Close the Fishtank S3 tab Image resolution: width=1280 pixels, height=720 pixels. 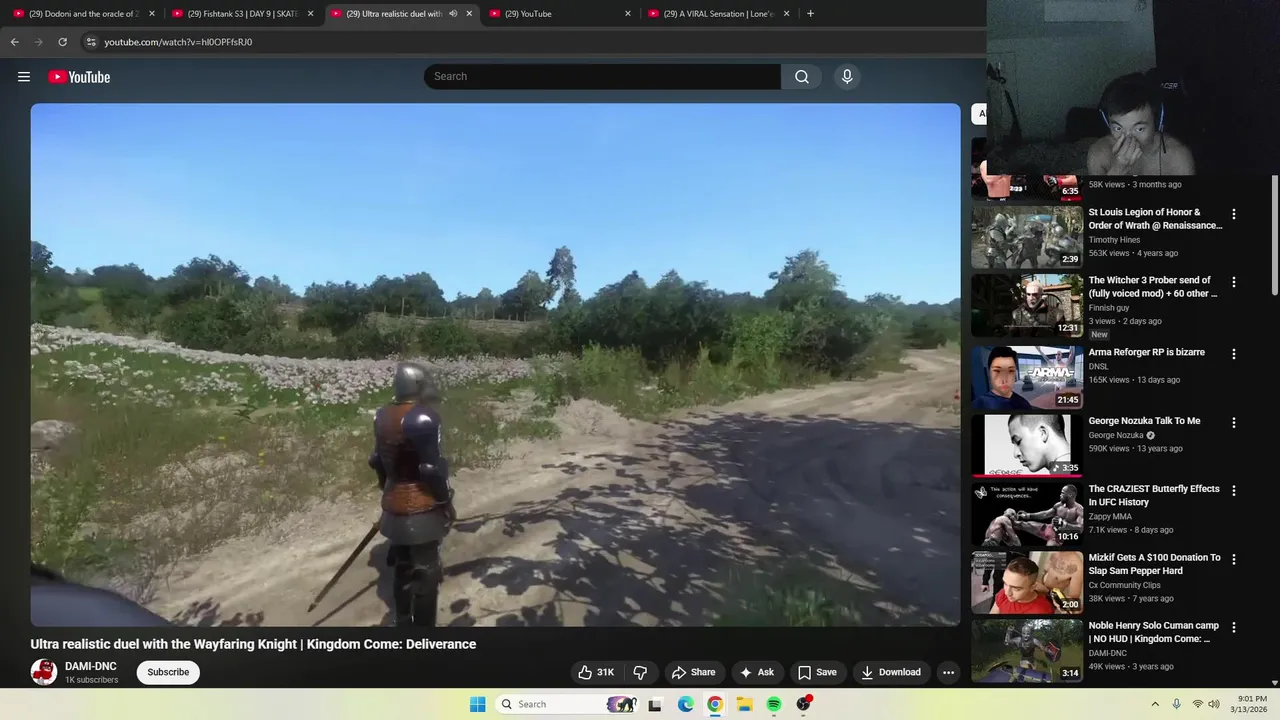(x=310, y=14)
